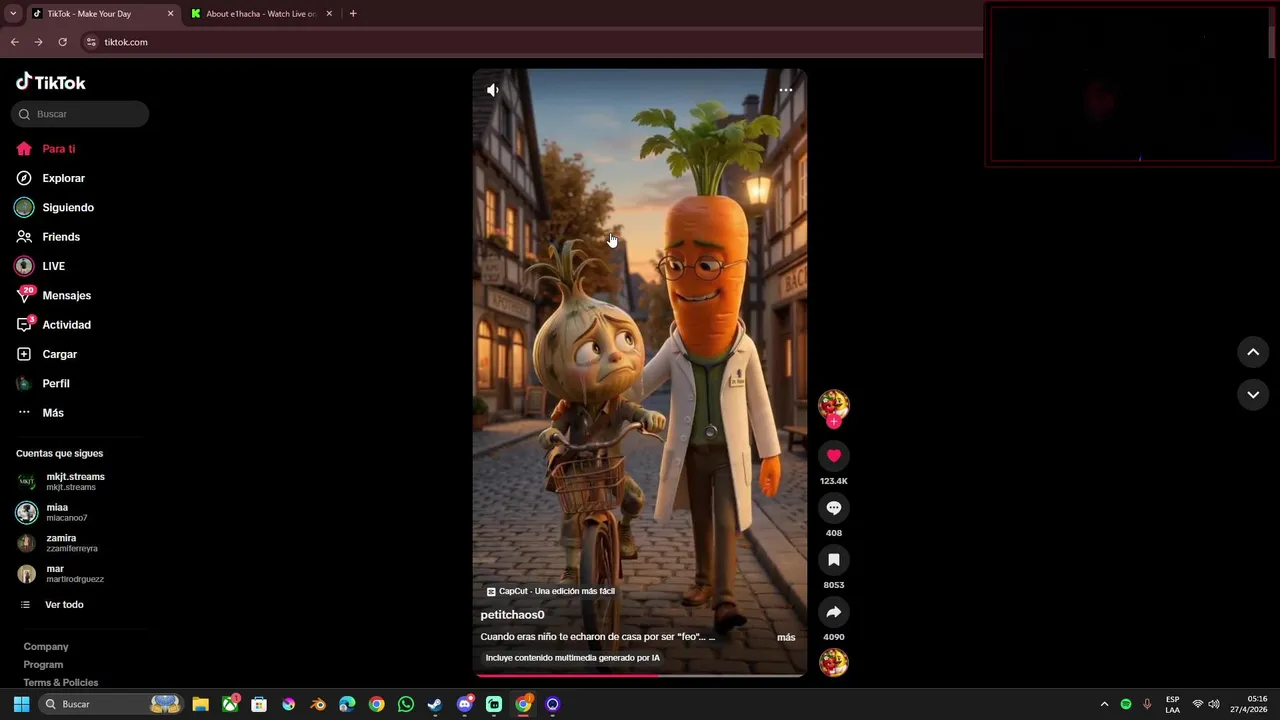Show hidden system tray icons
Screen dimensions: 1280x720
click(x=1104, y=704)
